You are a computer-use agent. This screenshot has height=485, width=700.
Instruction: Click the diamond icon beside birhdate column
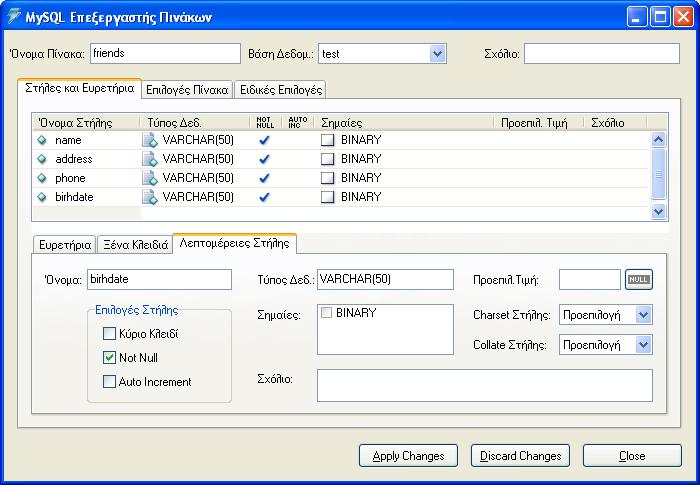pos(42,197)
